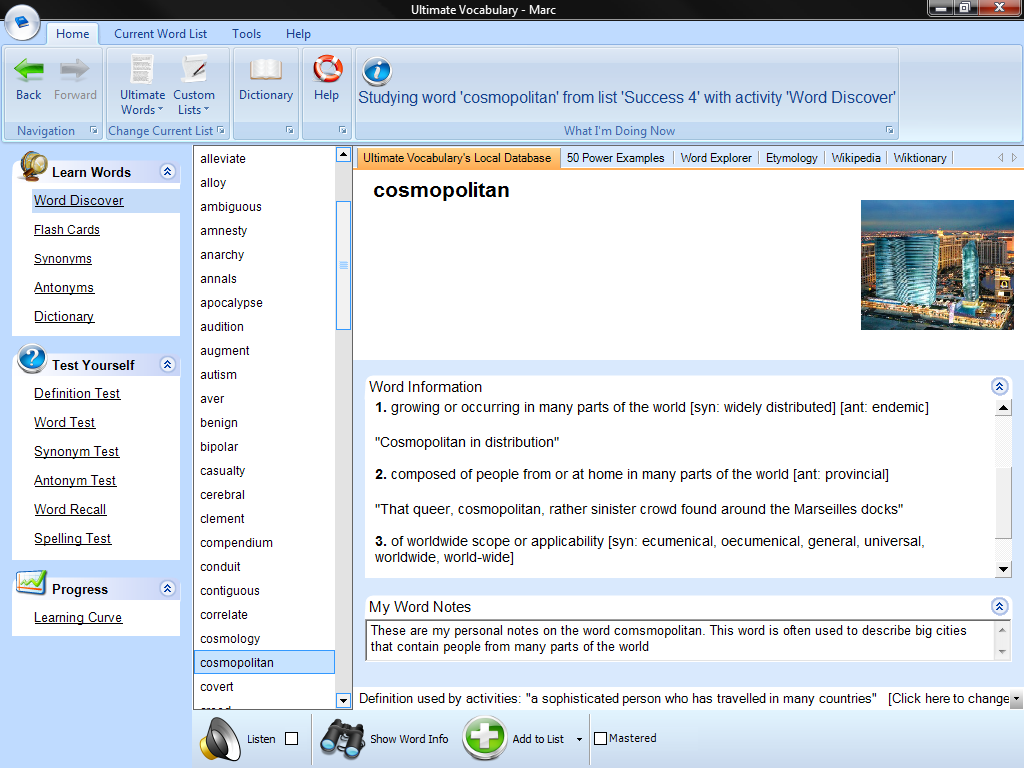Click the green plus Add to List icon
This screenshot has width=1024, height=768.
(485, 738)
